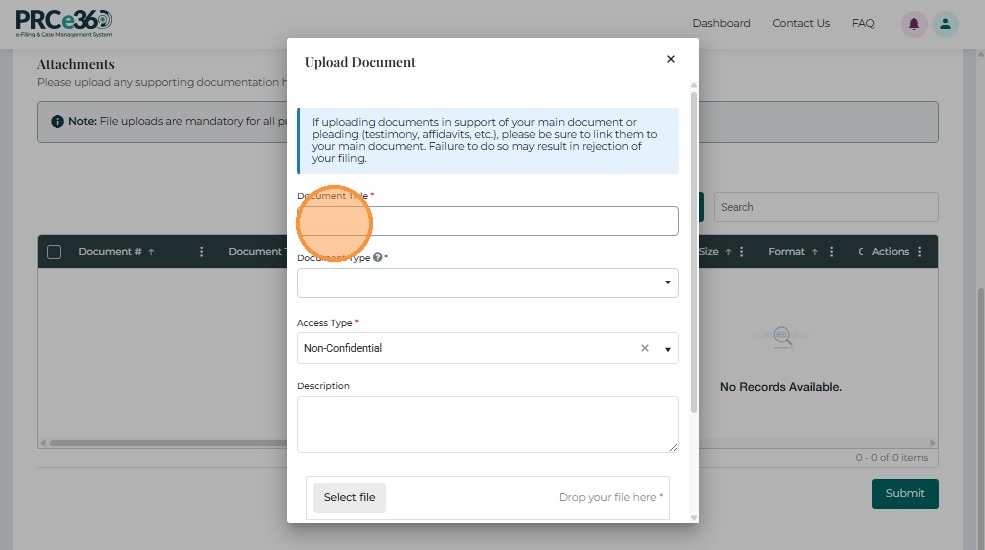
Task: Go to Dashboard
Action: [x=721, y=23]
